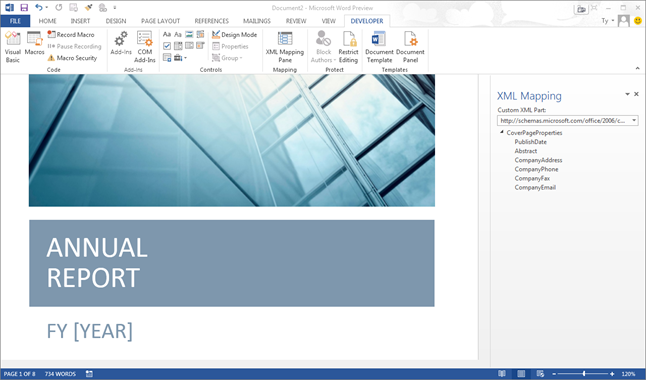Switch to Print Layout view
The width and height of the screenshot is (646, 380).
click(x=521, y=374)
